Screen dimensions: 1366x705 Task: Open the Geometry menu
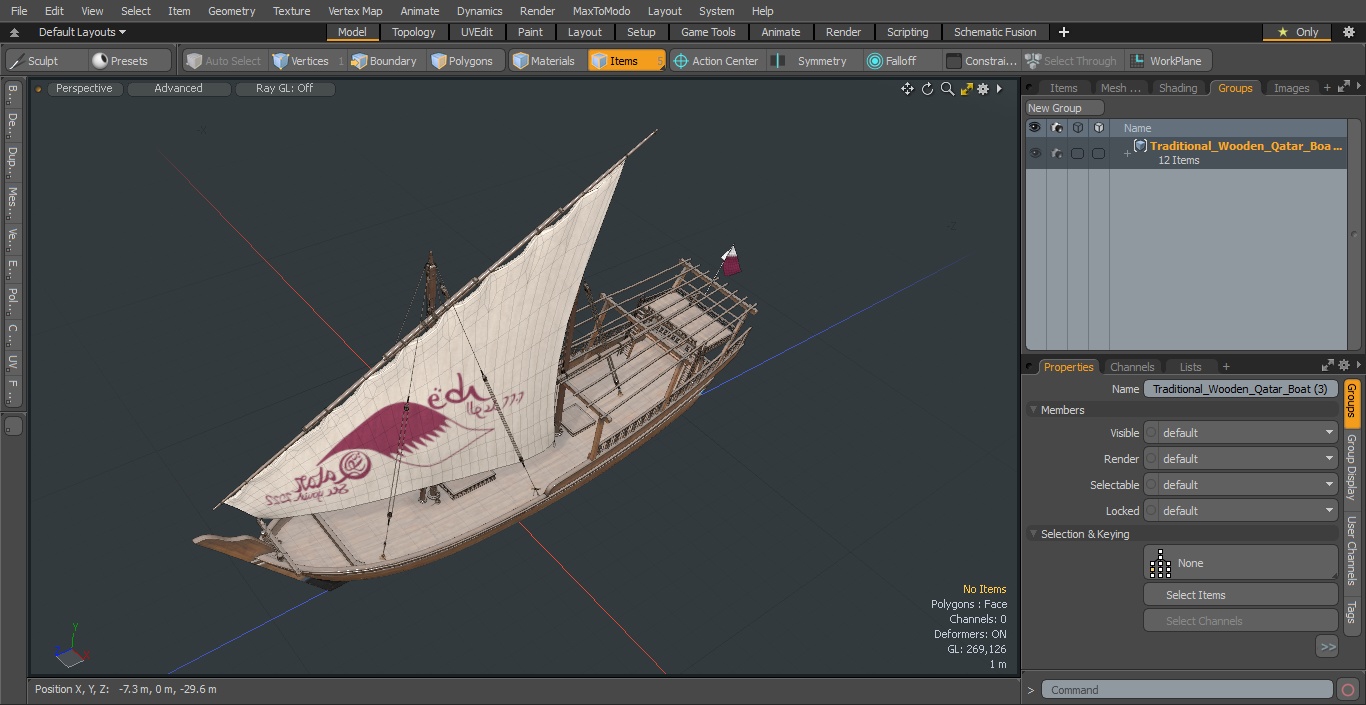coord(231,11)
